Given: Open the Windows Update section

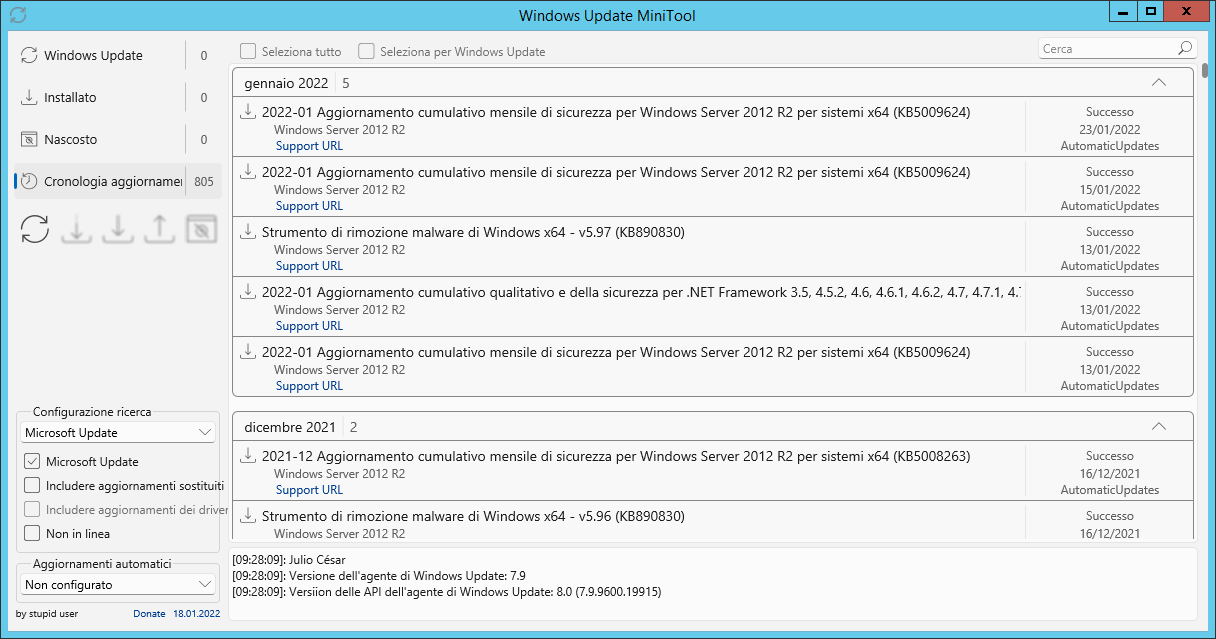Looking at the screenshot, I should (118, 56).
